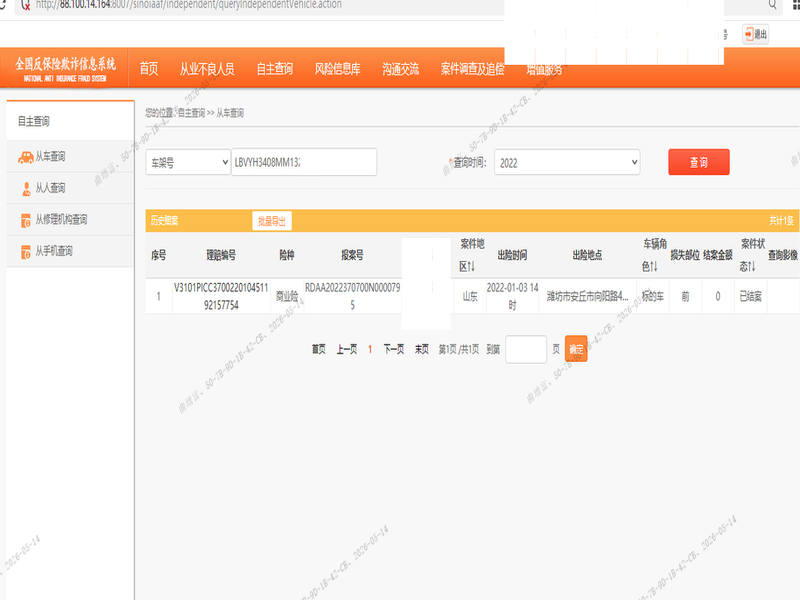Click the 从车查询 car icon

[26, 157]
